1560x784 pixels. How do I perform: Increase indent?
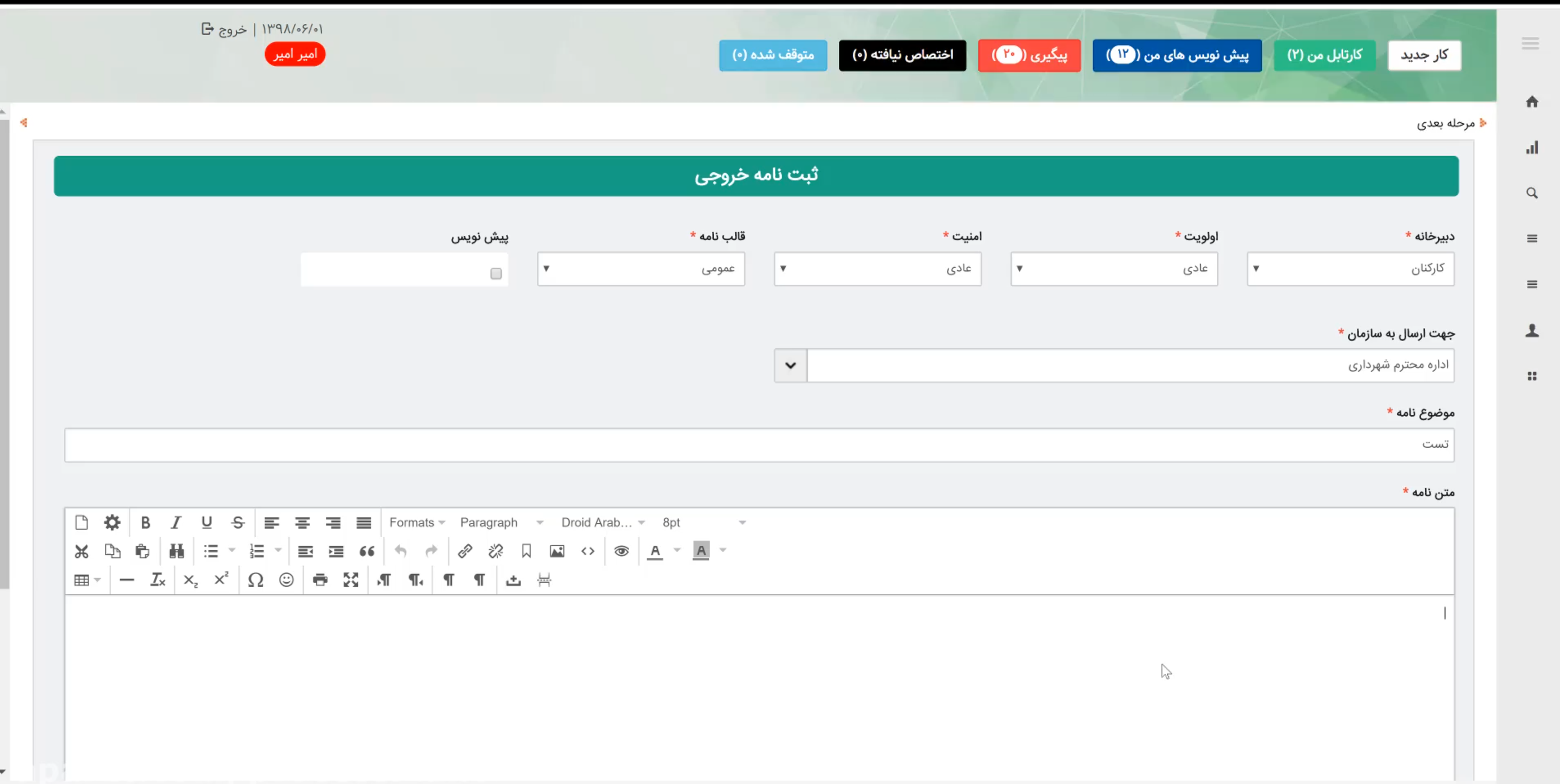[x=336, y=551]
